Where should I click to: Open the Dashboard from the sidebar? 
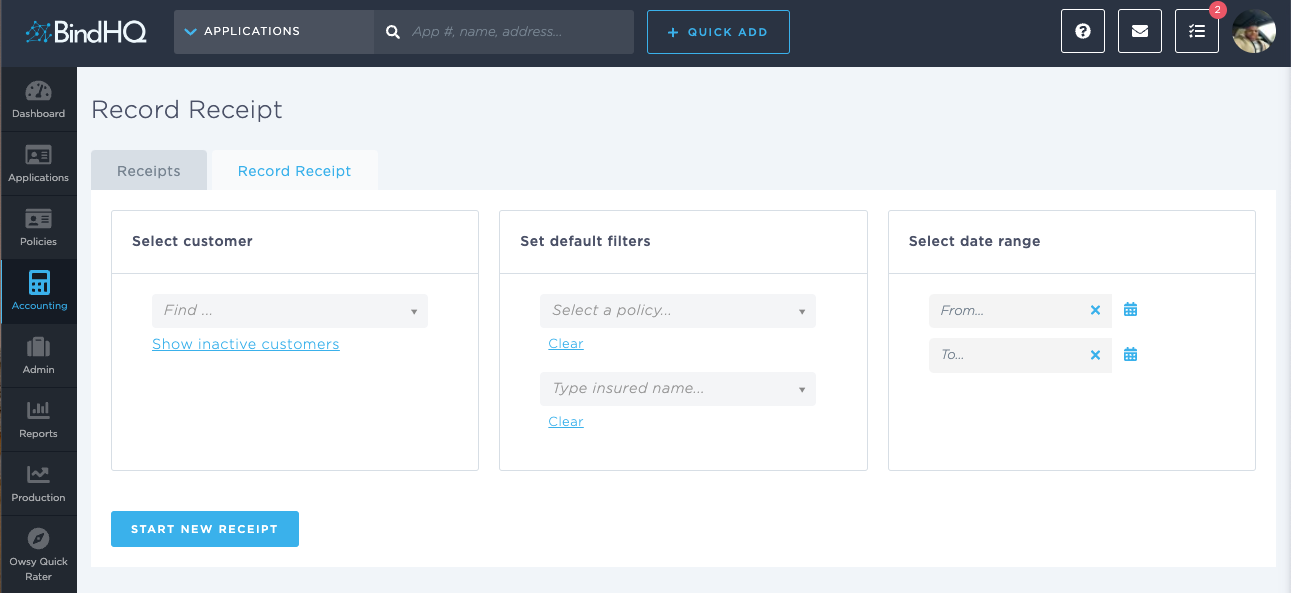(x=38, y=99)
